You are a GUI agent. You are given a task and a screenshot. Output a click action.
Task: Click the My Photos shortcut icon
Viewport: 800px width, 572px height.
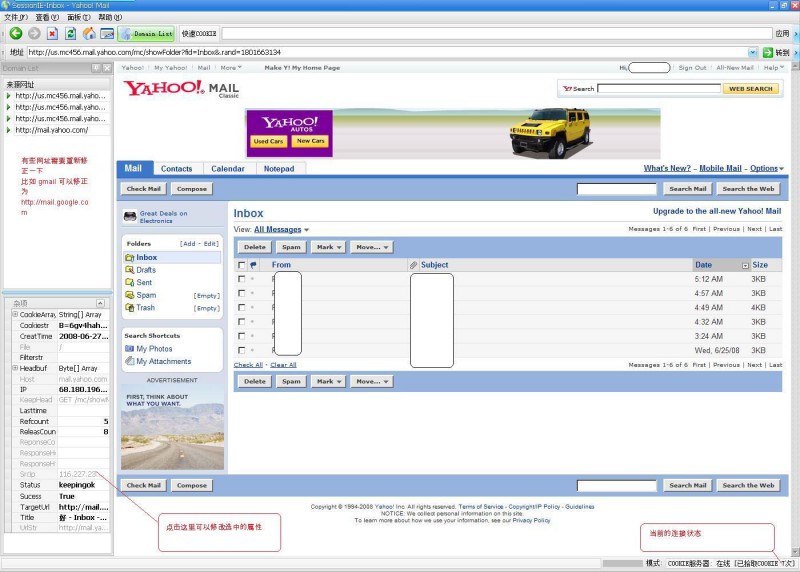pyautogui.click(x=130, y=349)
